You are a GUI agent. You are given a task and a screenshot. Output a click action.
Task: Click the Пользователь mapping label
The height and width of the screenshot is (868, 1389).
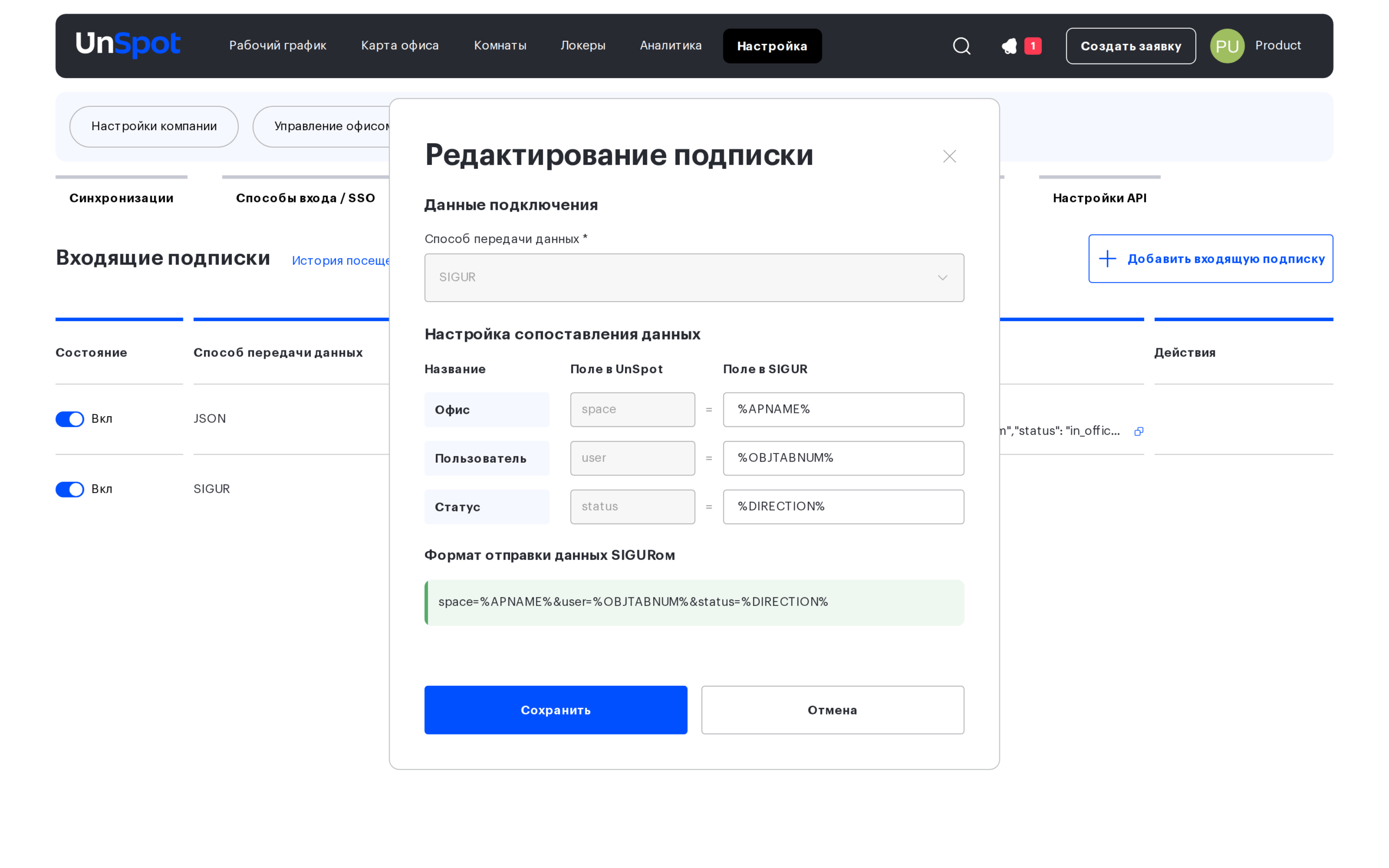[487, 458]
